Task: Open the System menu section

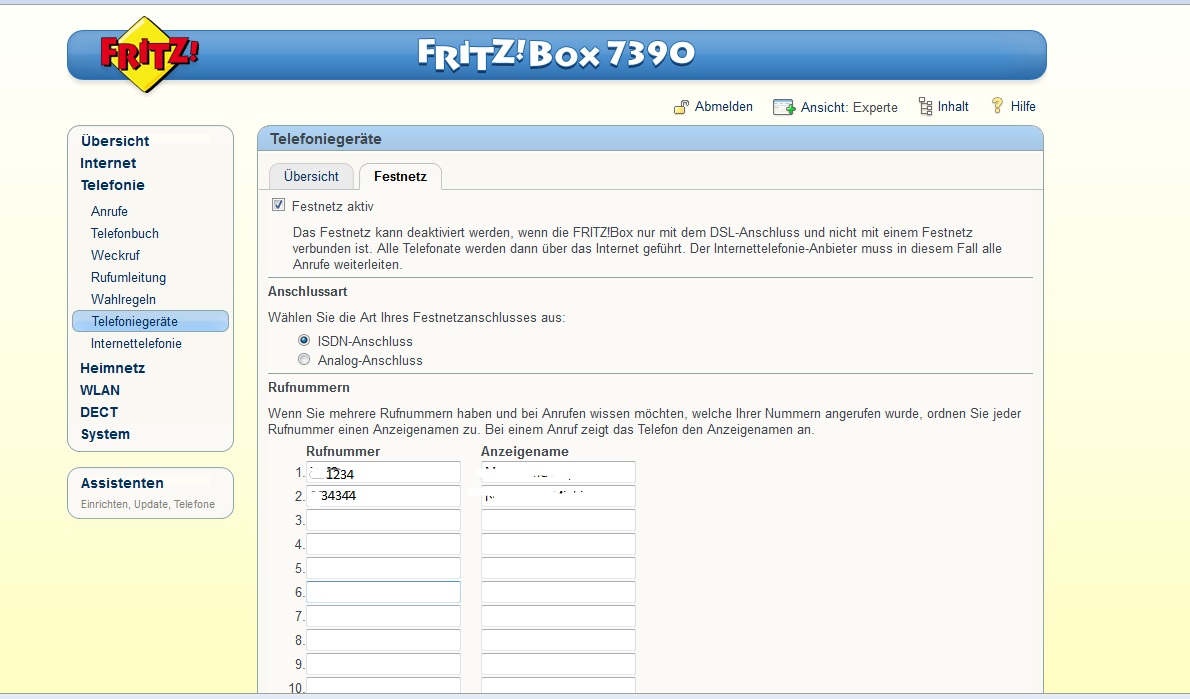Action: pos(105,434)
